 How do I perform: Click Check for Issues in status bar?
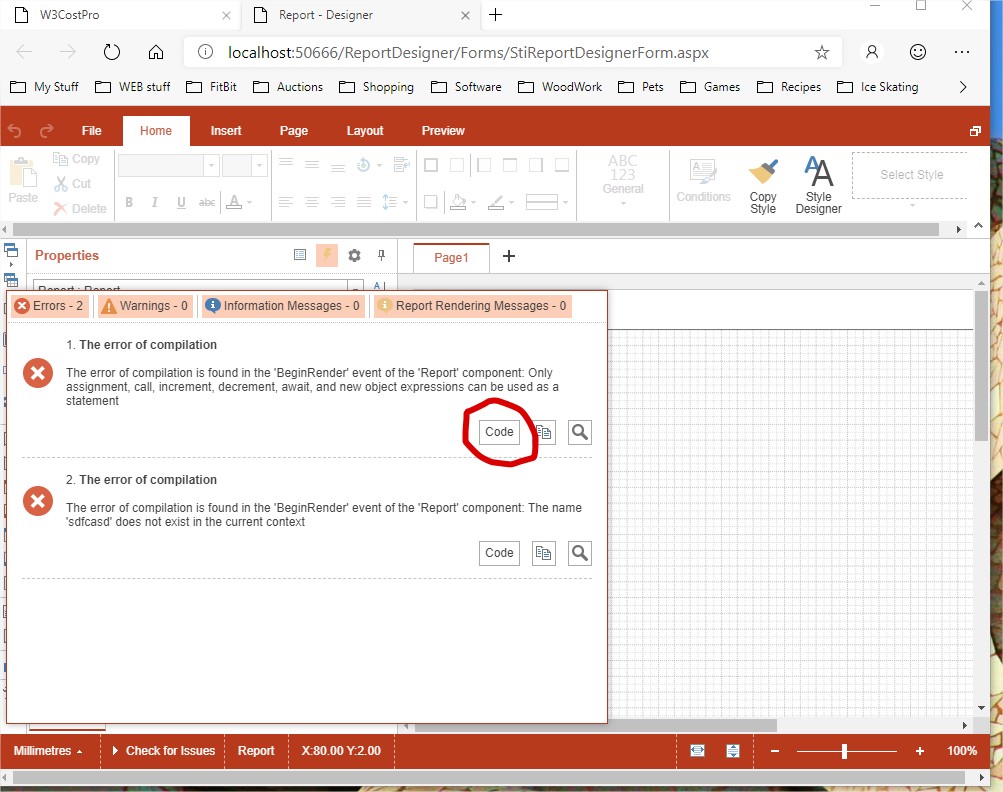tap(164, 750)
